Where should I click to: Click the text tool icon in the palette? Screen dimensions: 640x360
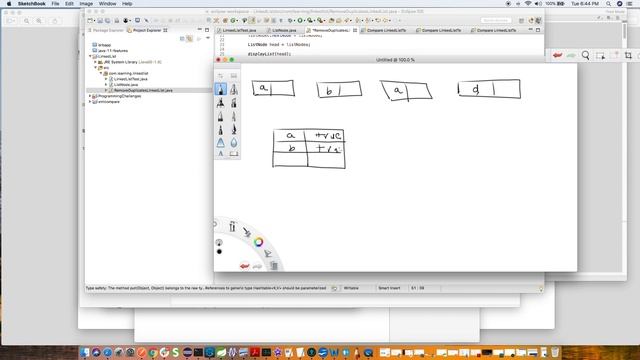click(x=220, y=154)
